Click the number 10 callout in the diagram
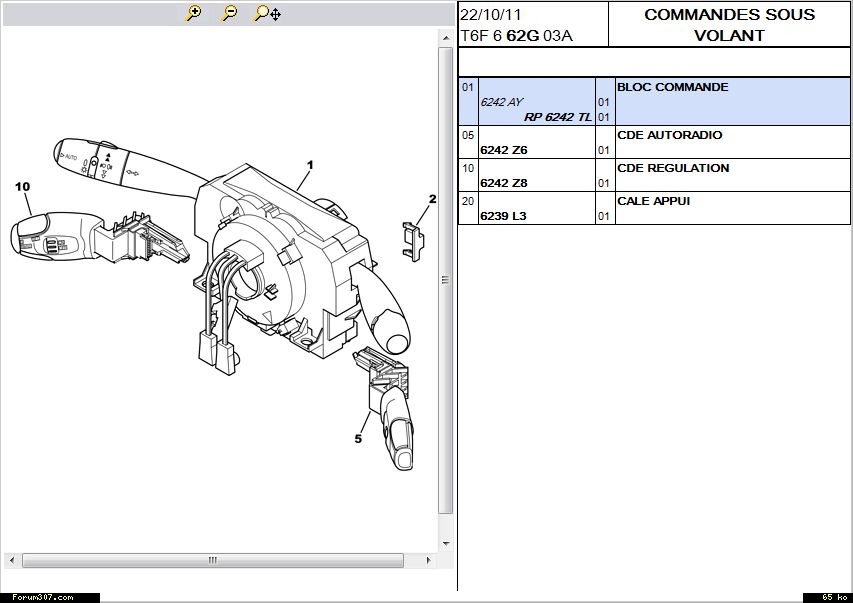Screen dimensions: 853x603 point(22,187)
